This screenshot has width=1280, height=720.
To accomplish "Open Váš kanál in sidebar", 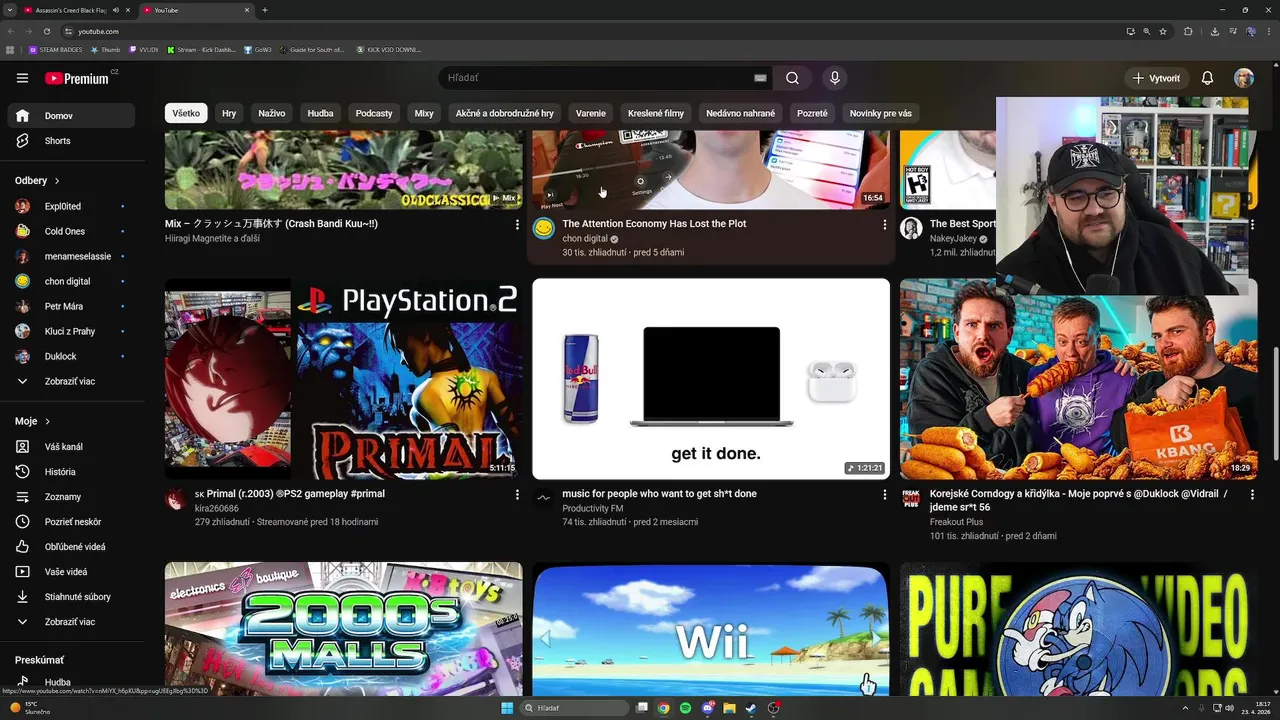I will point(70,447).
